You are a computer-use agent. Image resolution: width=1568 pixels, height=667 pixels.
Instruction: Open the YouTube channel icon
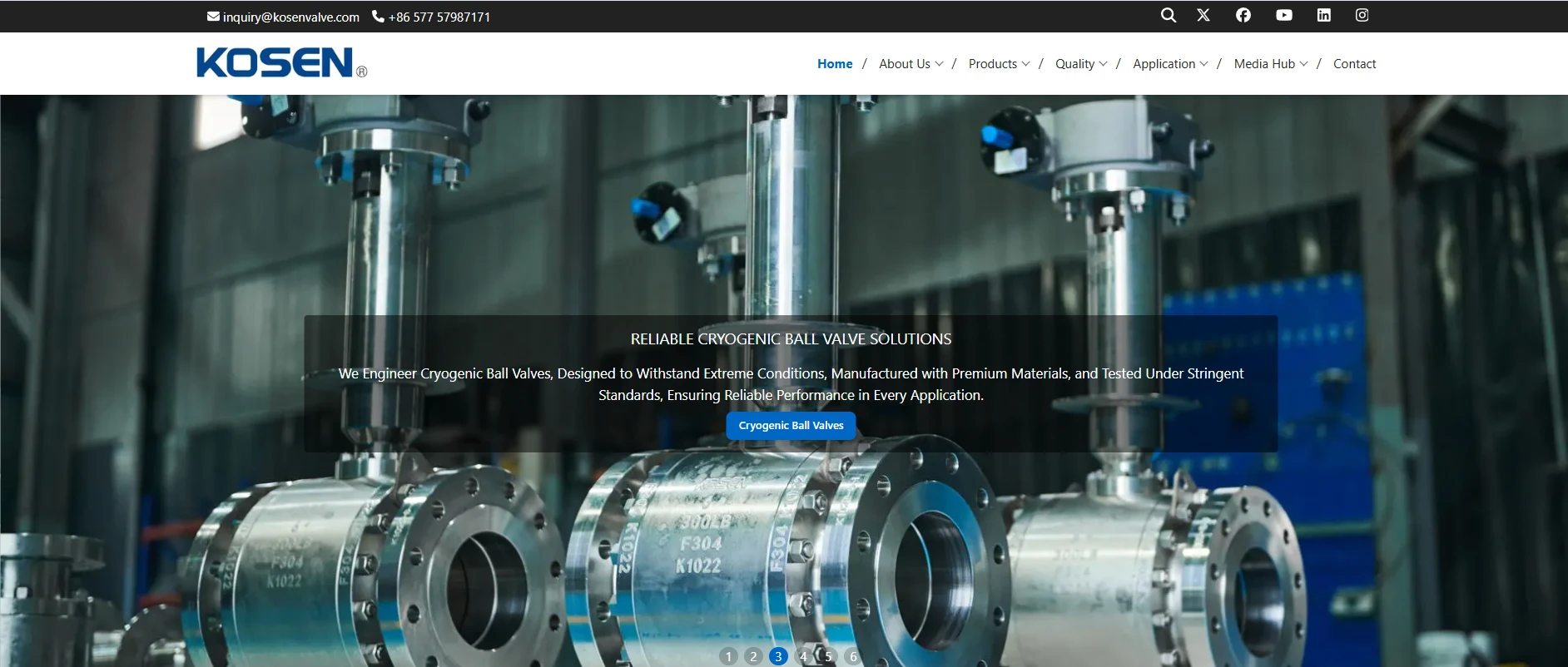tap(1284, 15)
